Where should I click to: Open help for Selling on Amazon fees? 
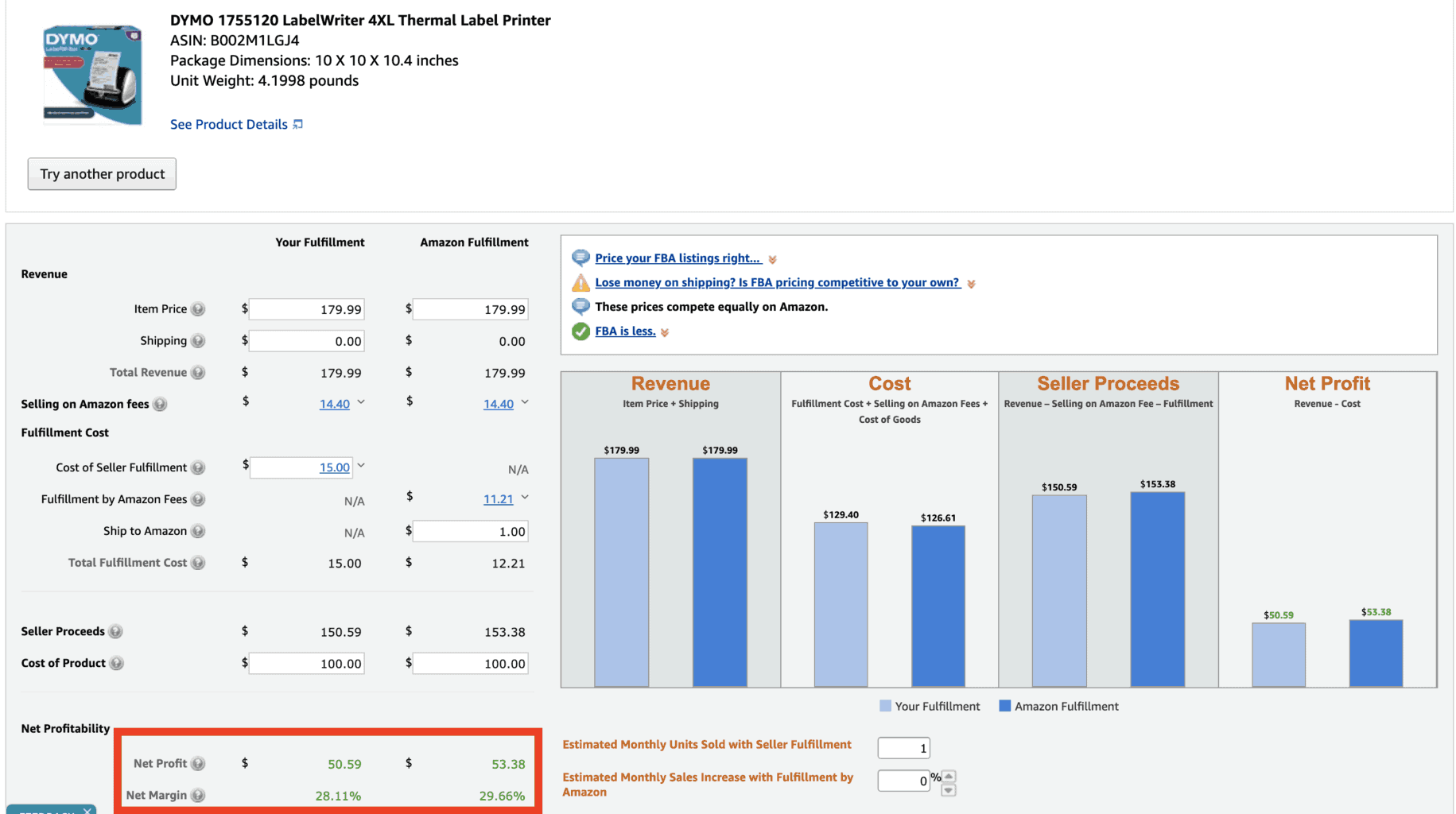(160, 405)
